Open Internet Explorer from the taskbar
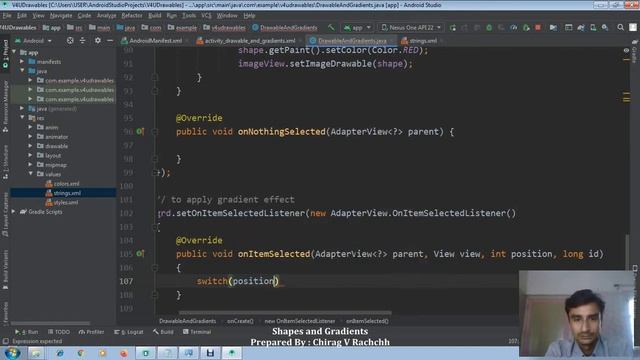This screenshot has width=640, height=360. pyautogui.click(x=60, y=353)
